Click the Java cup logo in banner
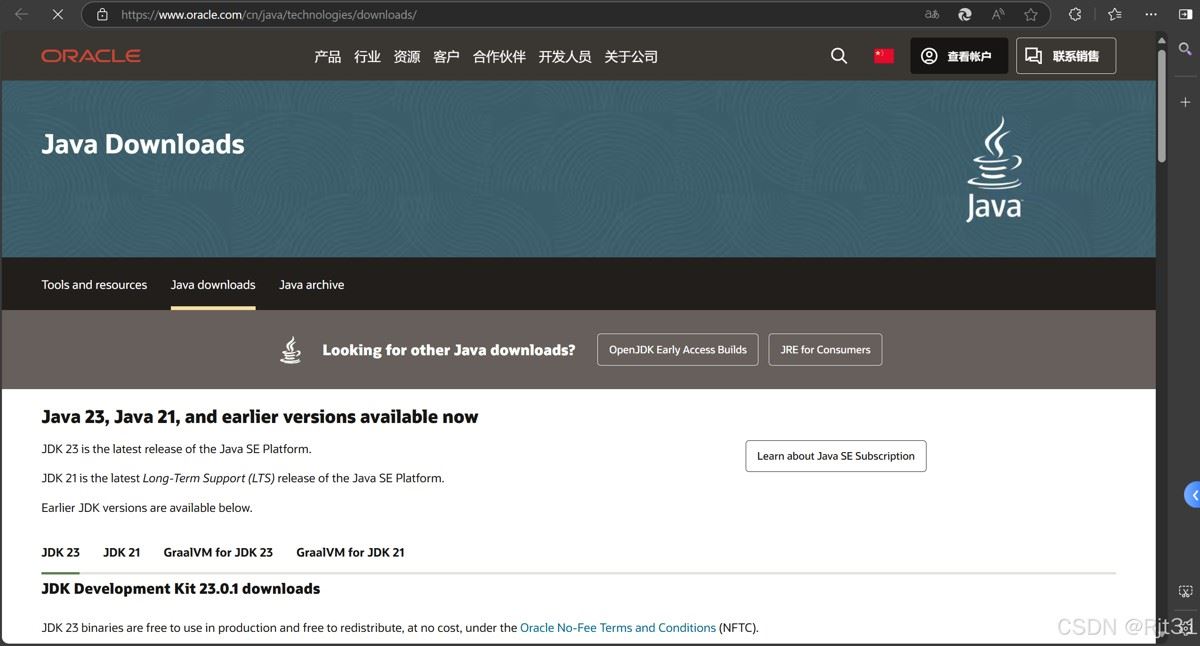Viewport: 1200px width, 646px height. [x=994, y=169]
